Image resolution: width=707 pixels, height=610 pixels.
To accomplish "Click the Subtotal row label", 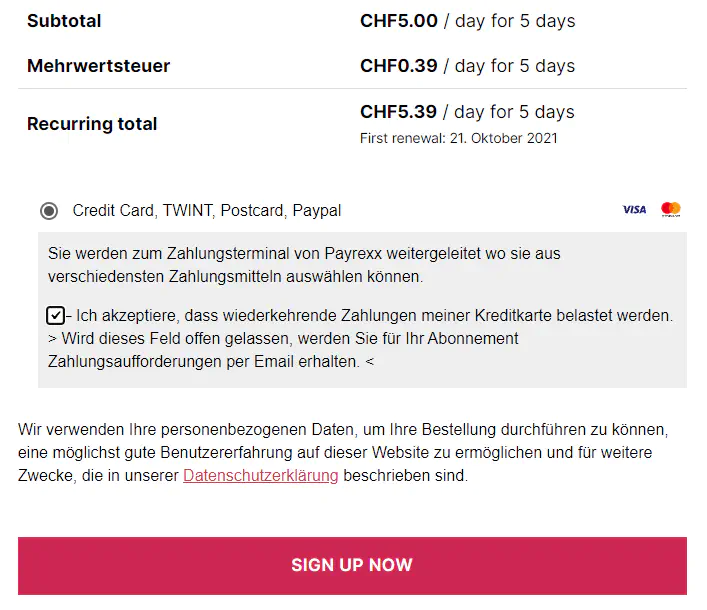I will (x=64, y=21).
